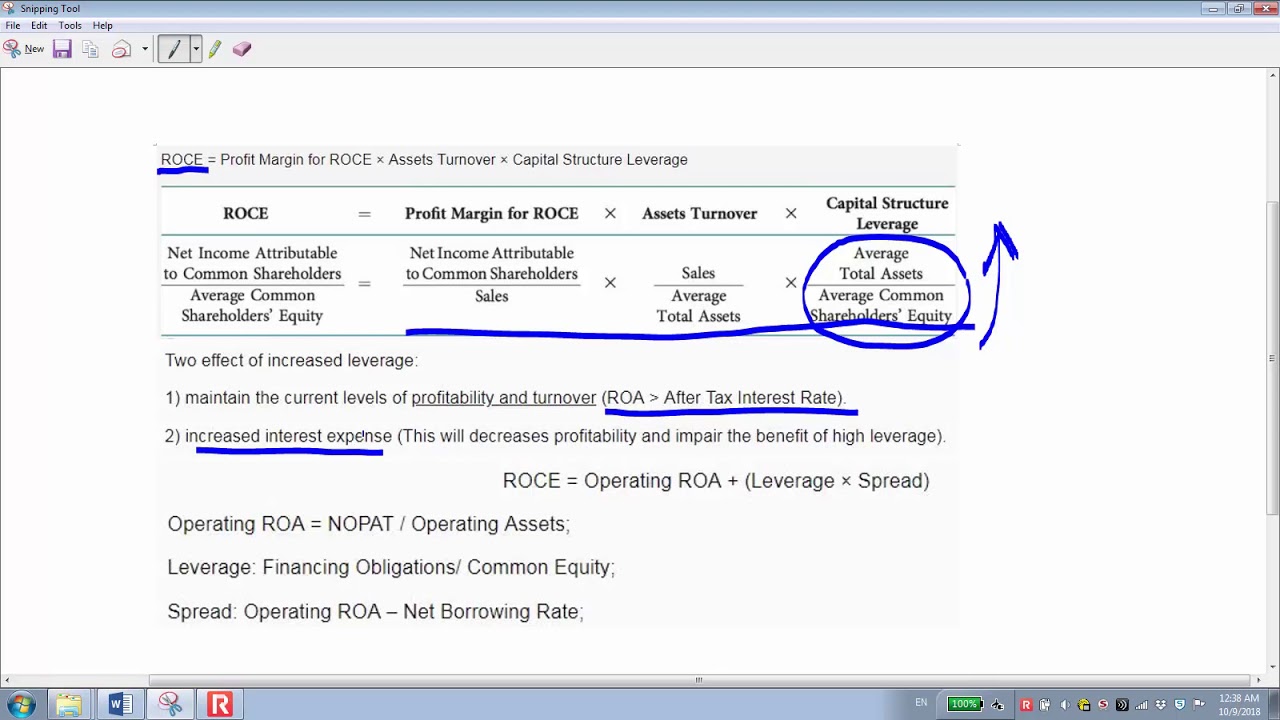Open the network signal bars icon
Screen dimensions: 1280x720
(1141, 705)
